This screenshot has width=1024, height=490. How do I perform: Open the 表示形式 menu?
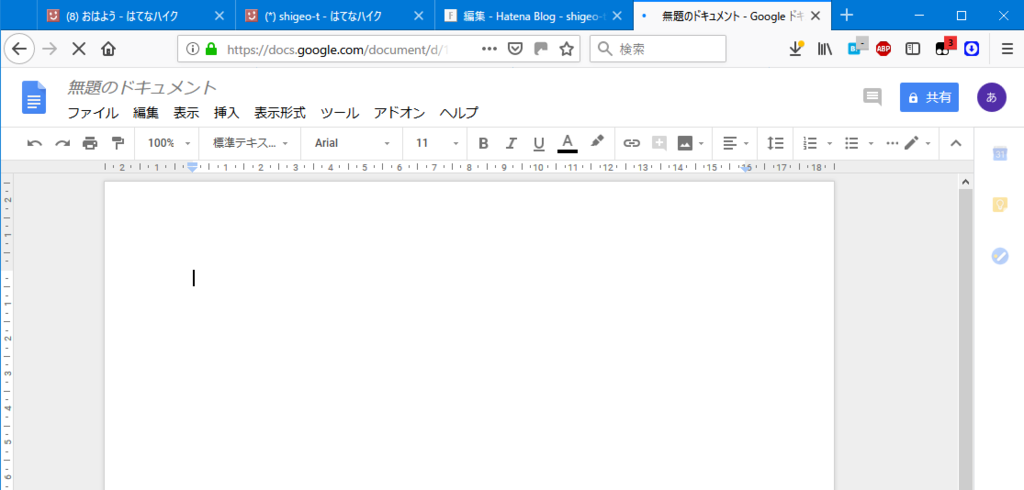[280, 113]
